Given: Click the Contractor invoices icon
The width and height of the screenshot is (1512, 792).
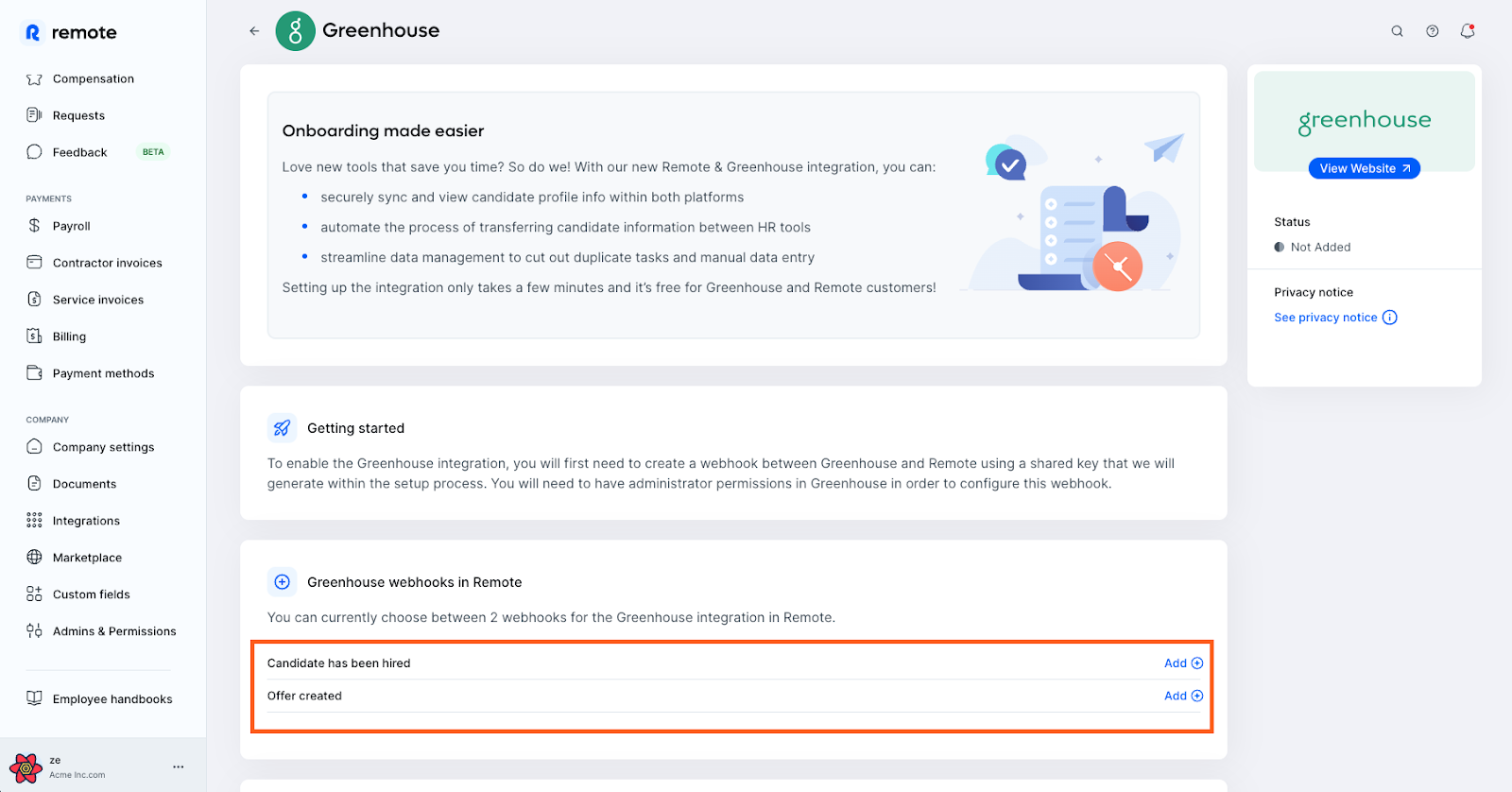Looking at the screenshot, I should click(34, 263).
